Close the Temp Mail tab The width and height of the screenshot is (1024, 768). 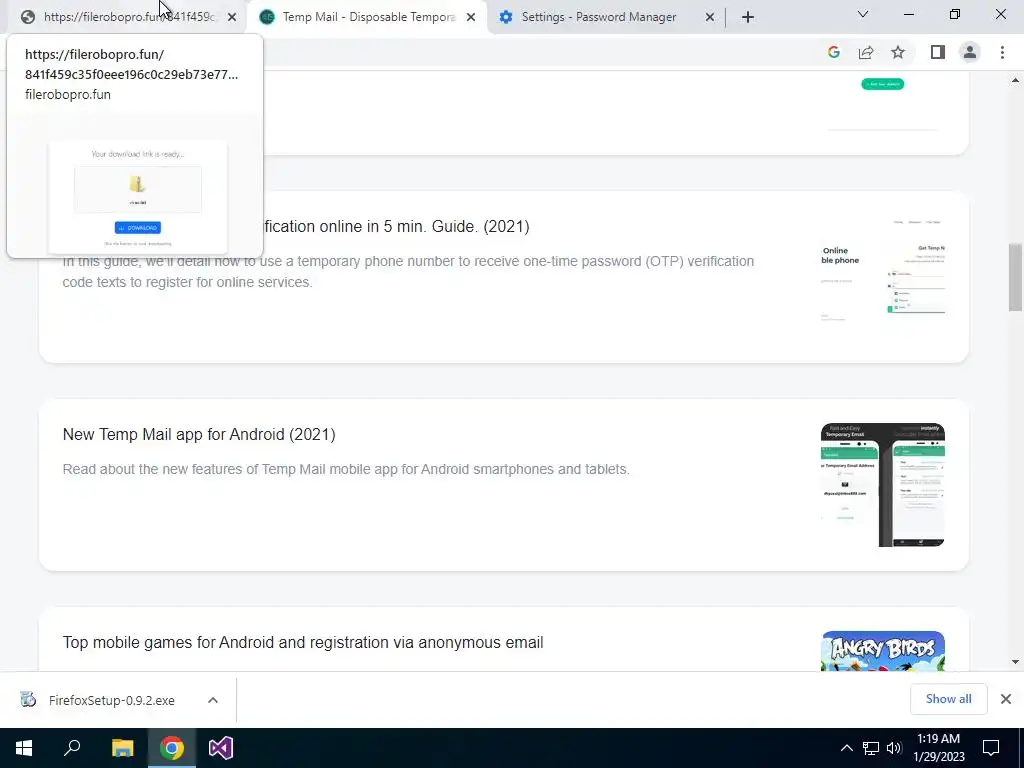click(471, 18)
